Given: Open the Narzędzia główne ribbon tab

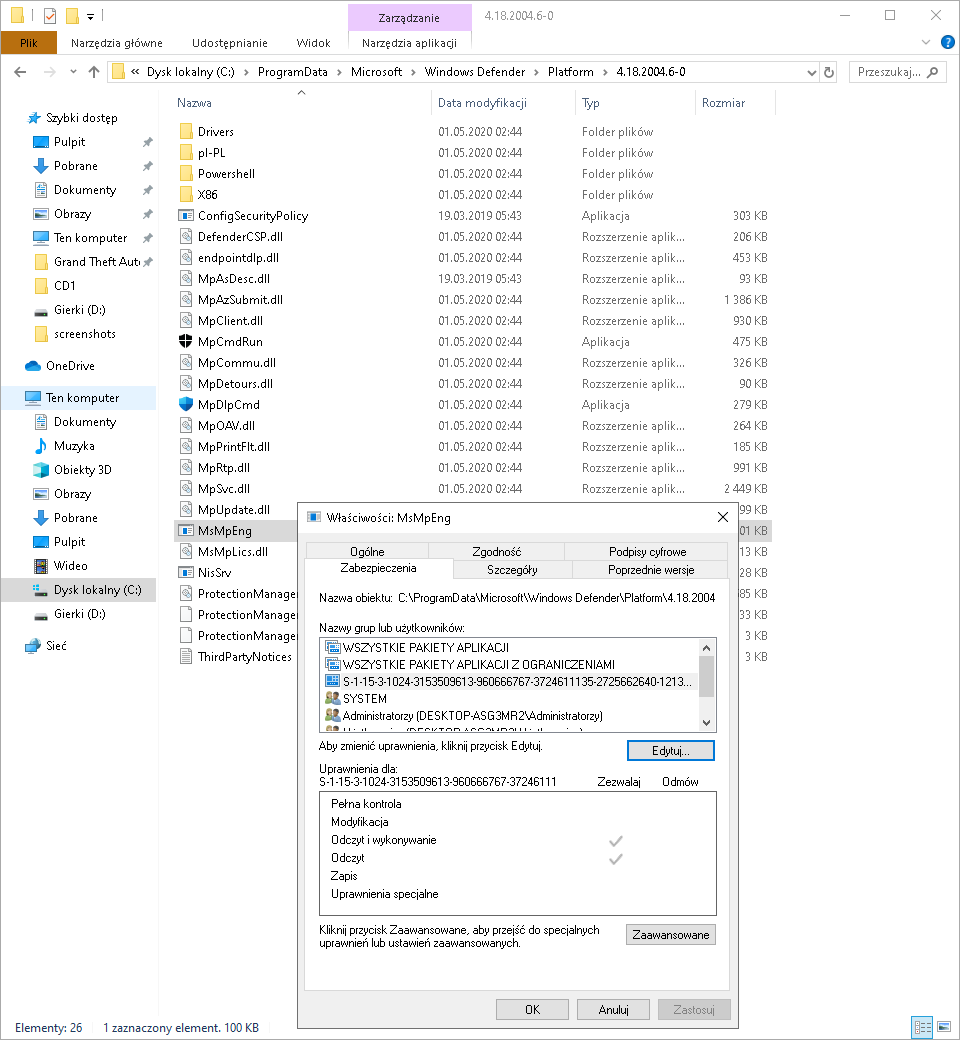Looking at the screenshot, I should coord(117,43).
